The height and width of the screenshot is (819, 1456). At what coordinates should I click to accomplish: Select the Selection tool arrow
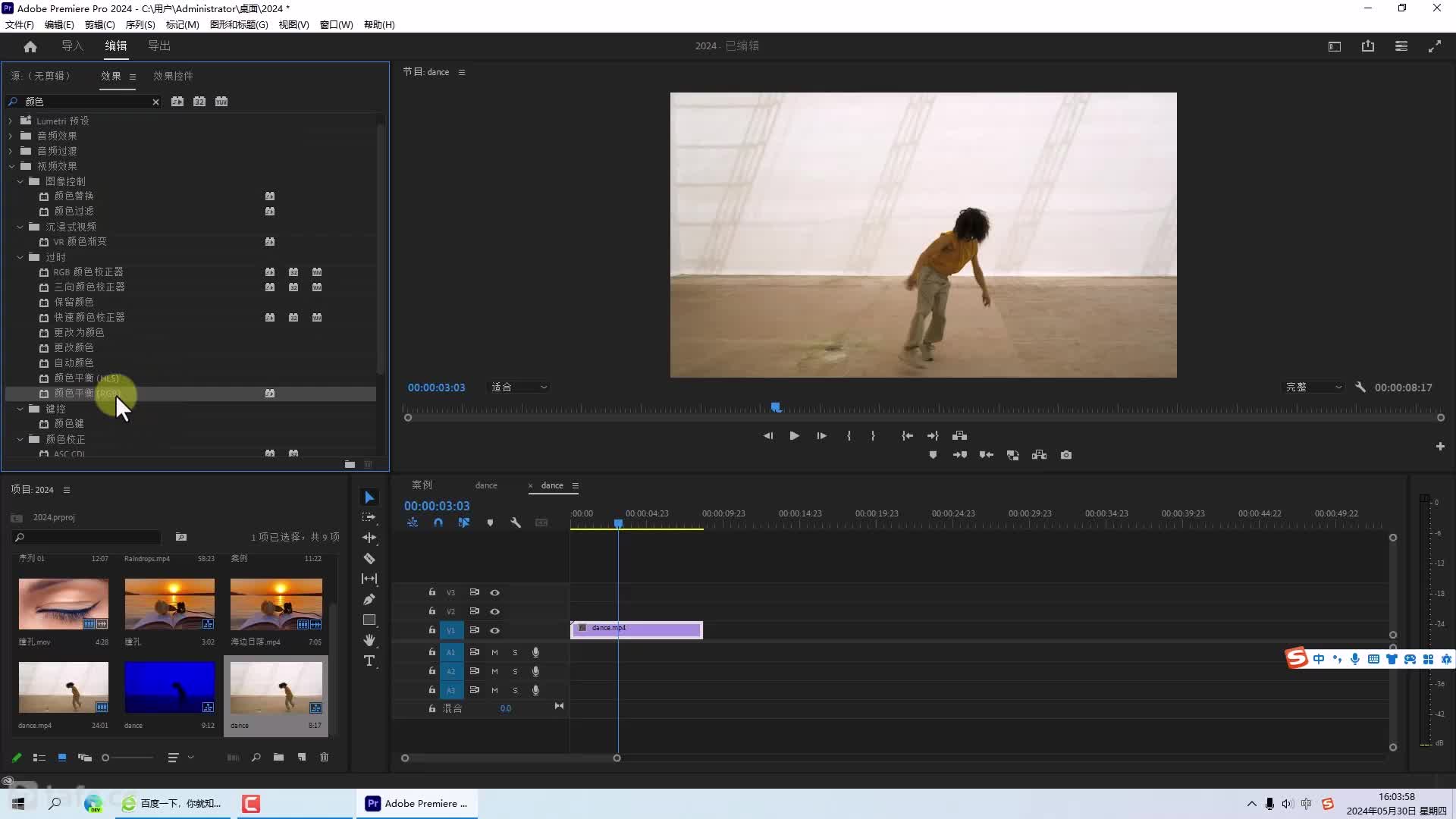point(369,497)
